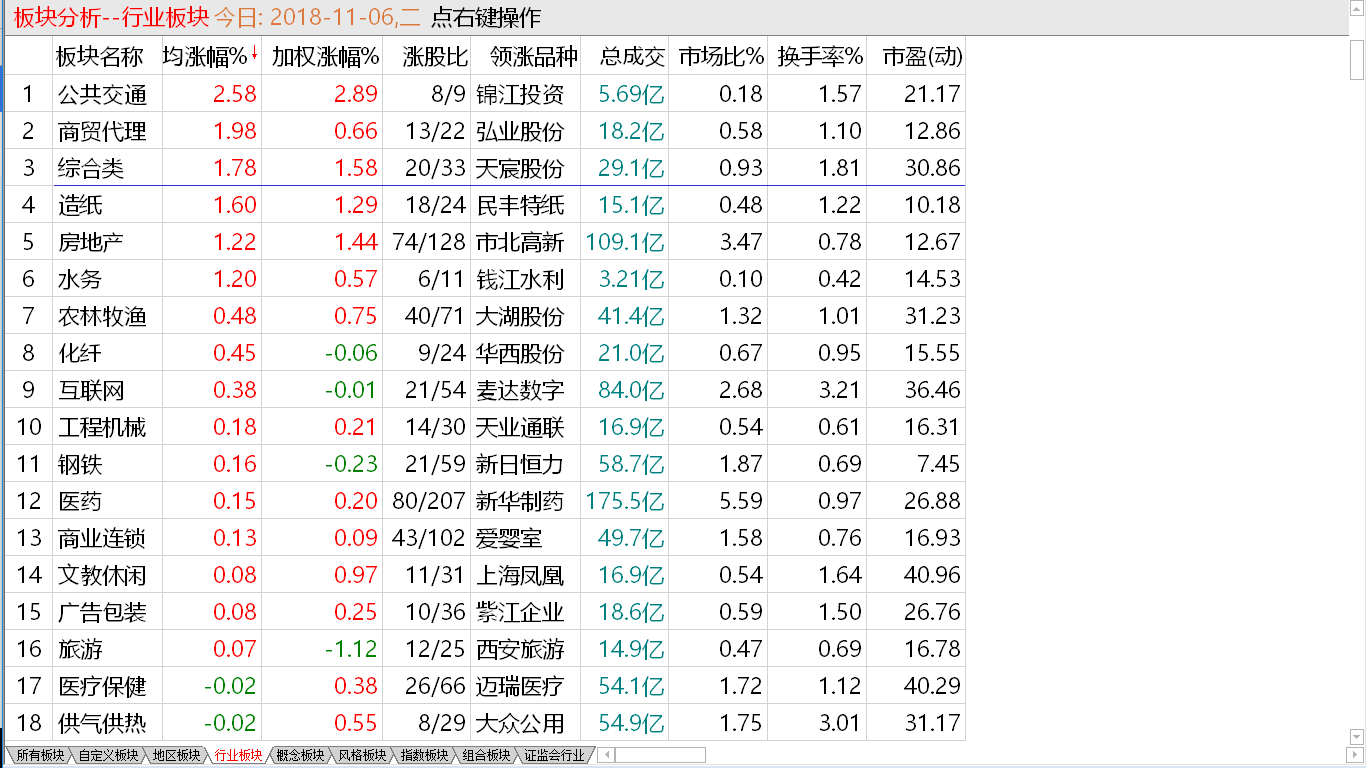The width and height of the screenshot is (1366, 768).
Task: Select the 水务 sector row
Action: point(486,279)
